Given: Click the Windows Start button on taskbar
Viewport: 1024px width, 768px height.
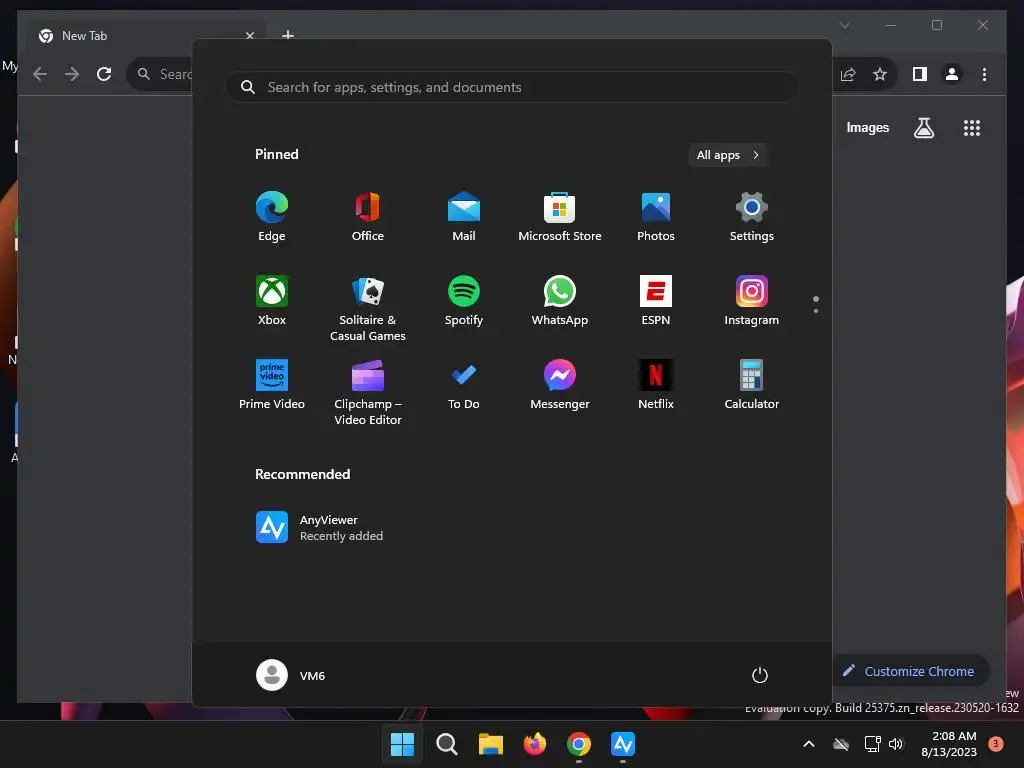Looking at the screenshot, I should (x=402, y=744).
